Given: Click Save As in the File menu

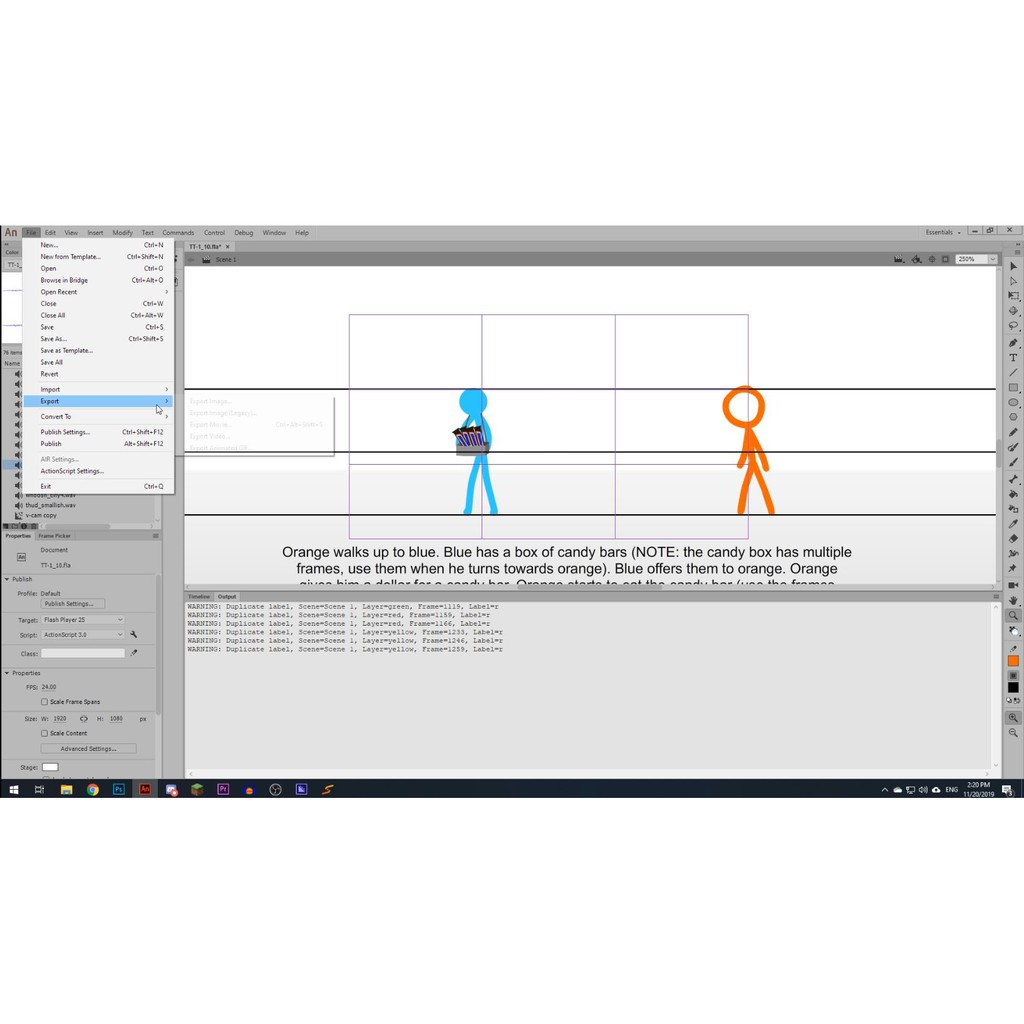Looking at the screenshot, I should point(53,339).
